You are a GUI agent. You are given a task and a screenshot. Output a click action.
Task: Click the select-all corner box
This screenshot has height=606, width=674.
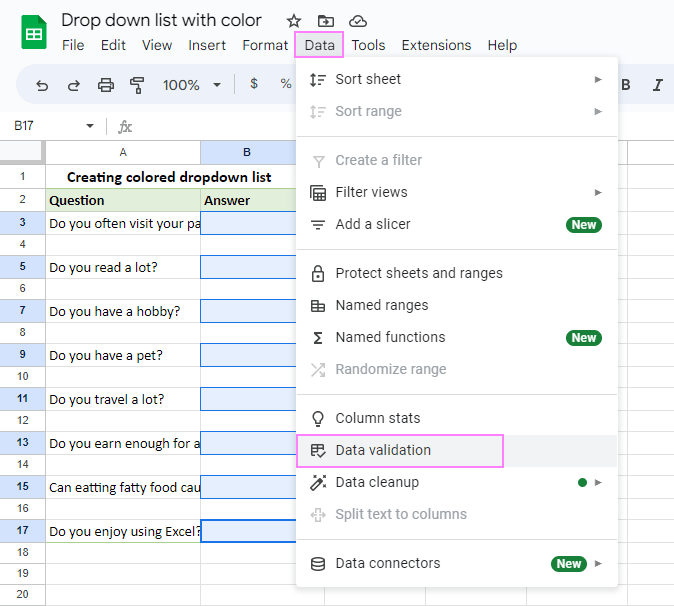pyautogui.click(x=22, y=152)
